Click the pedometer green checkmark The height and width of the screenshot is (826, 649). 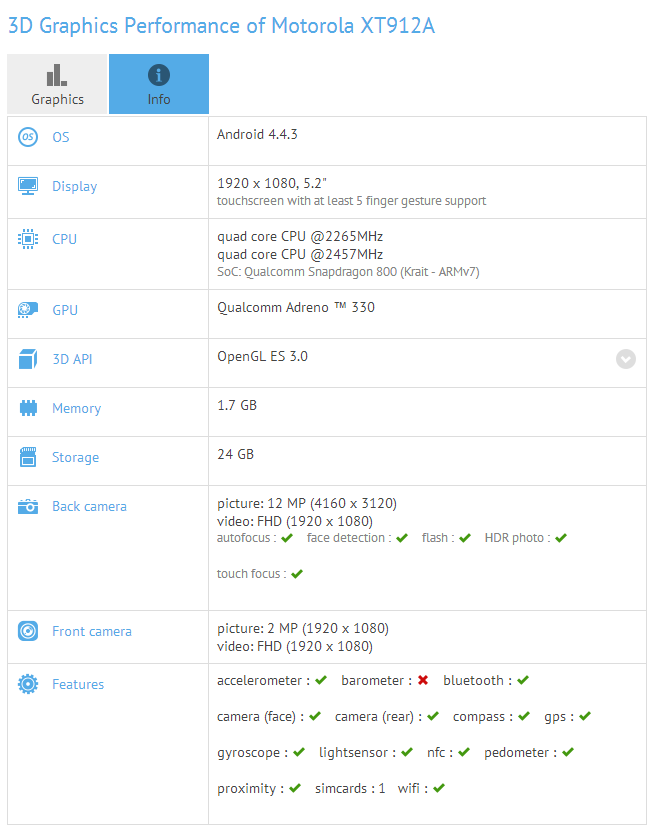(x=568, y=752)
